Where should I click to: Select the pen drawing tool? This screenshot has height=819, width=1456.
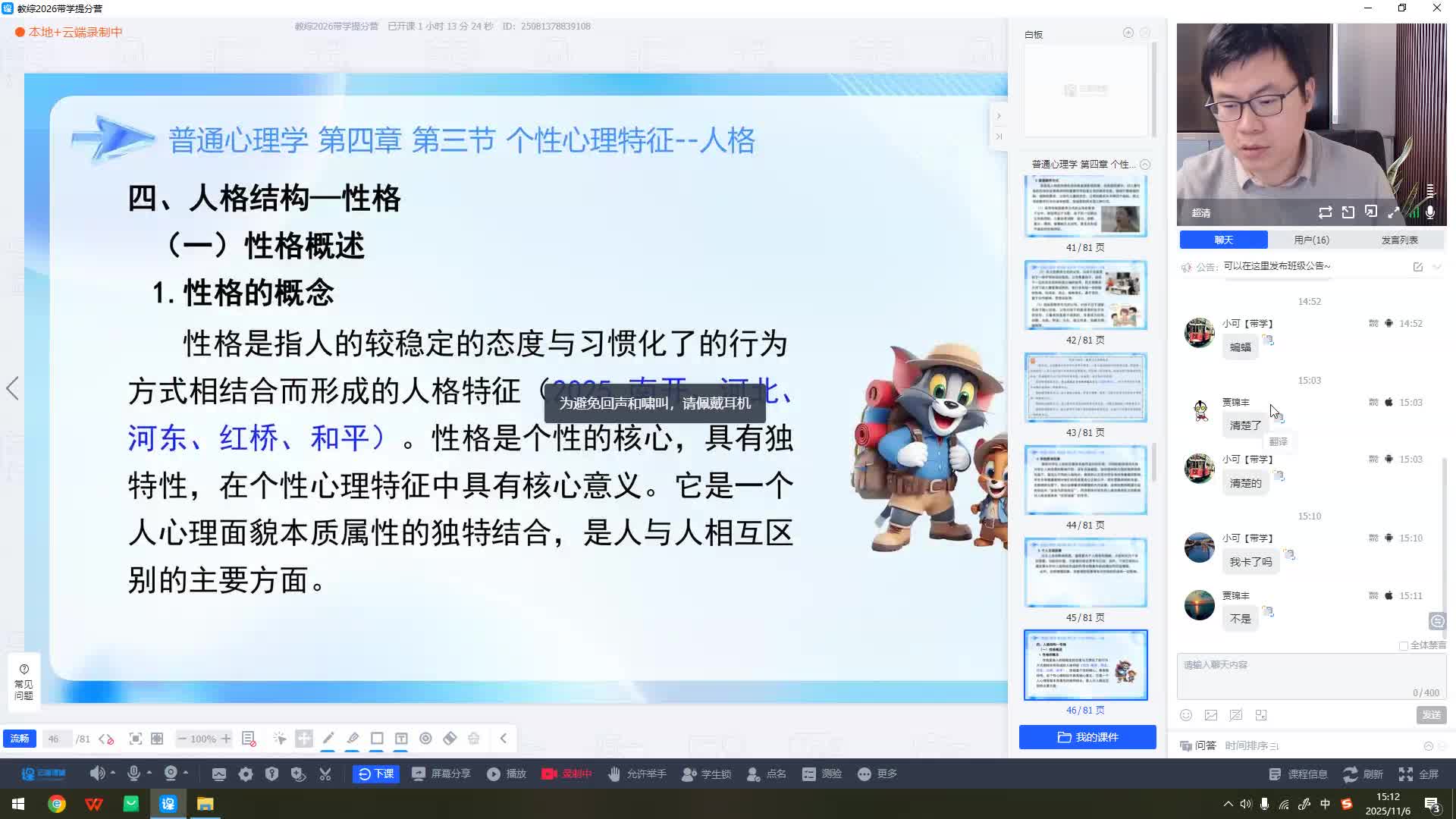328,738
